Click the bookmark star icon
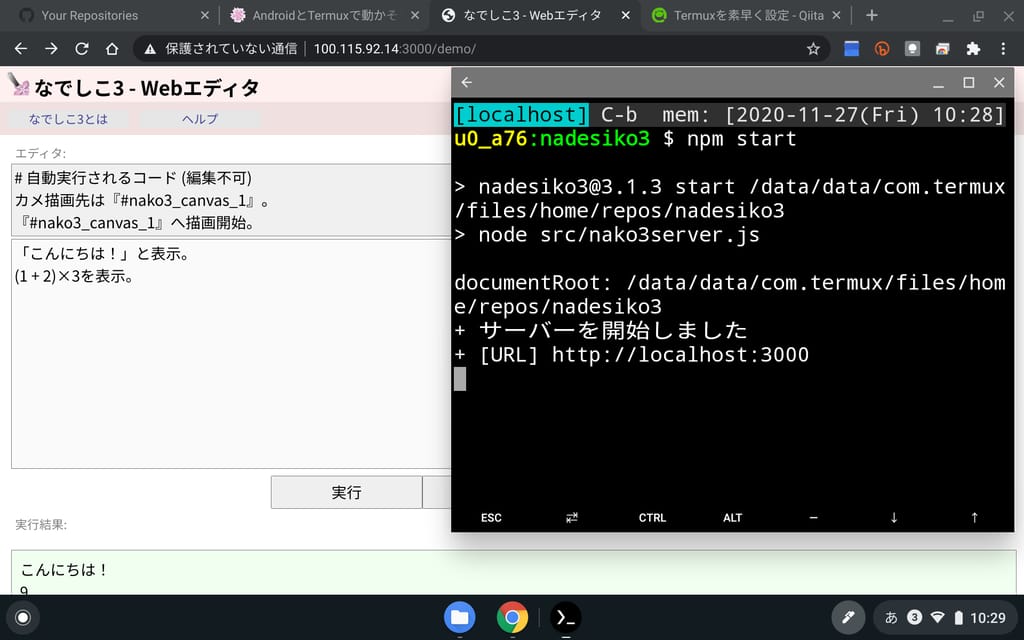 (812, 48)
